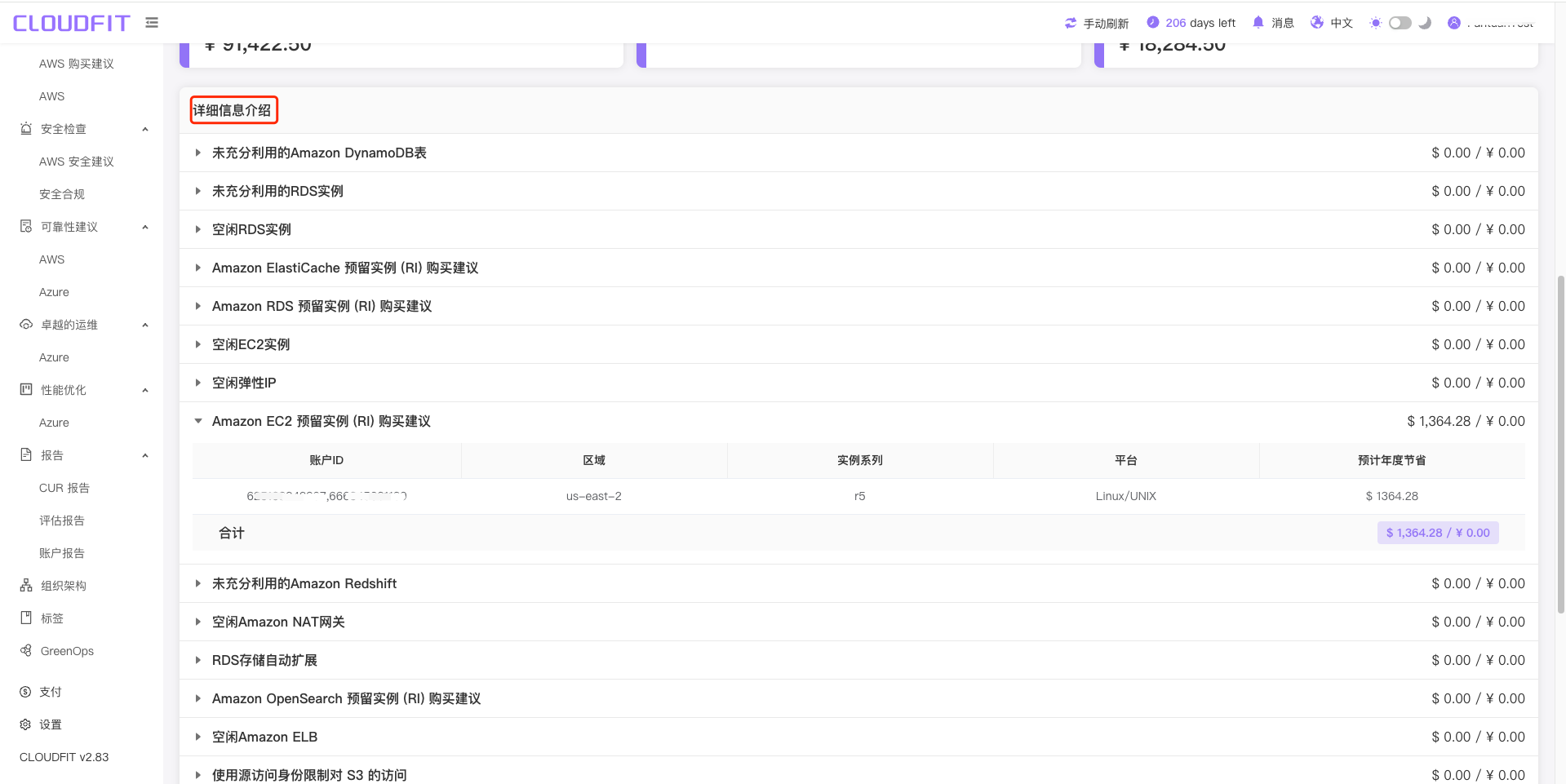The height and width of the screenshot is (784, 1566).
Task: Click the Linux/UNIX platform cell
Action: 1126,496
